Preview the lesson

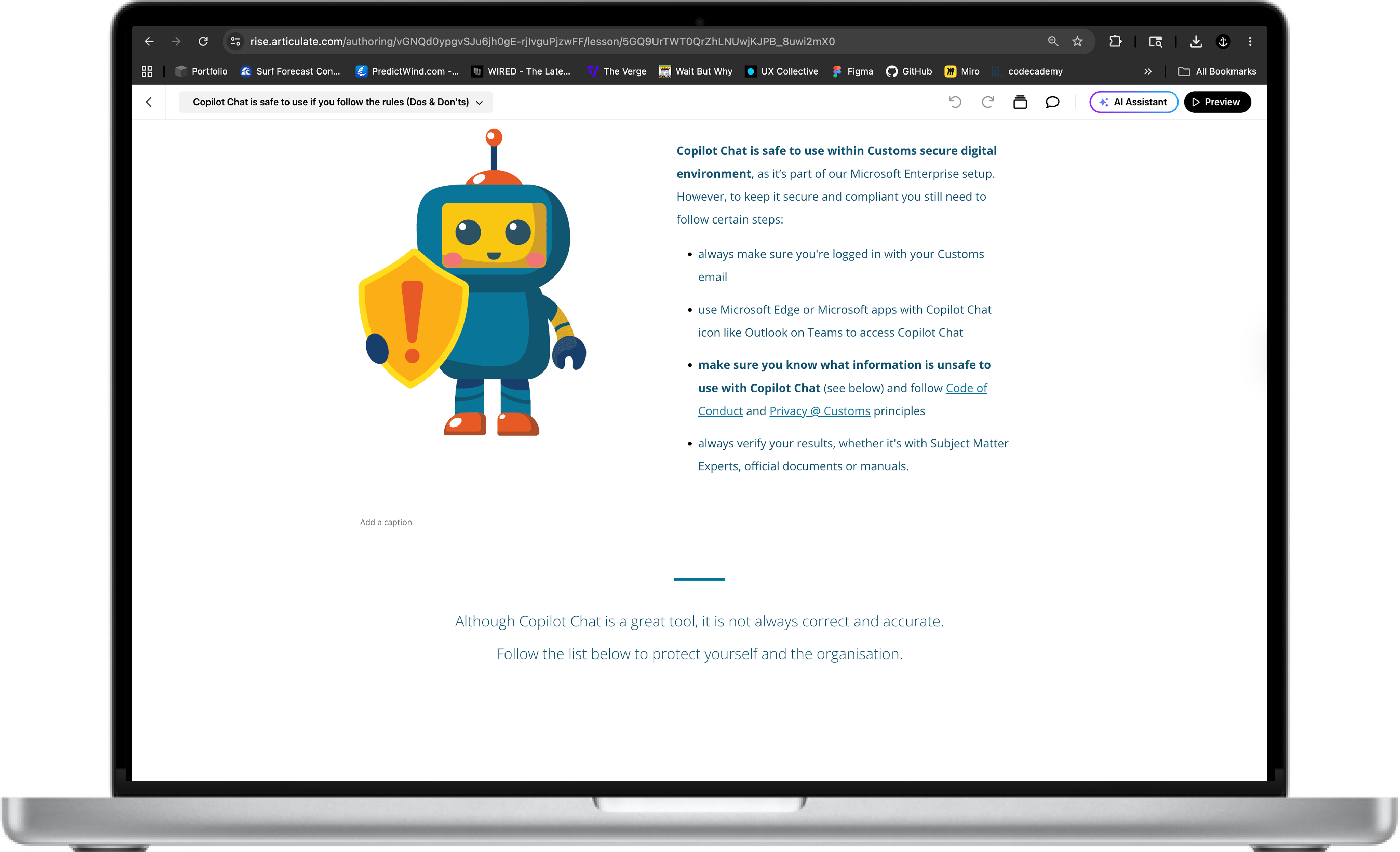pos(1217,102)
